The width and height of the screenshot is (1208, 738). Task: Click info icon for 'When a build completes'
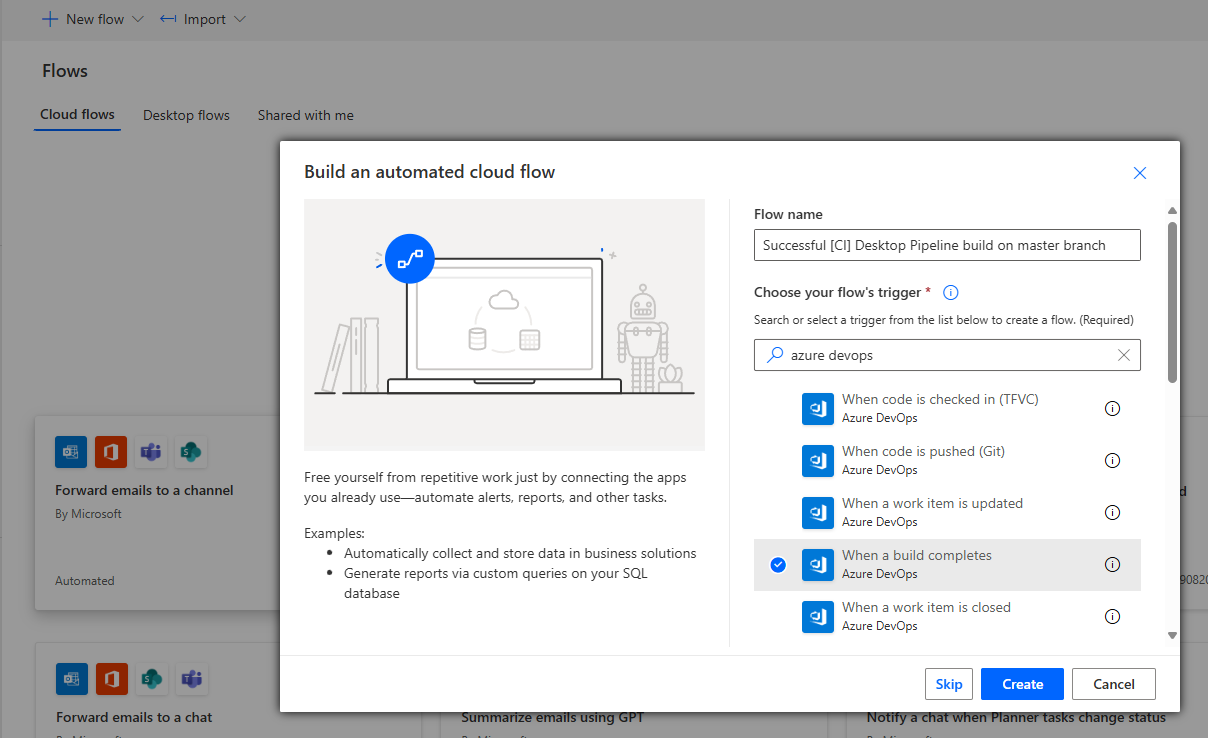click(1111, 565)
